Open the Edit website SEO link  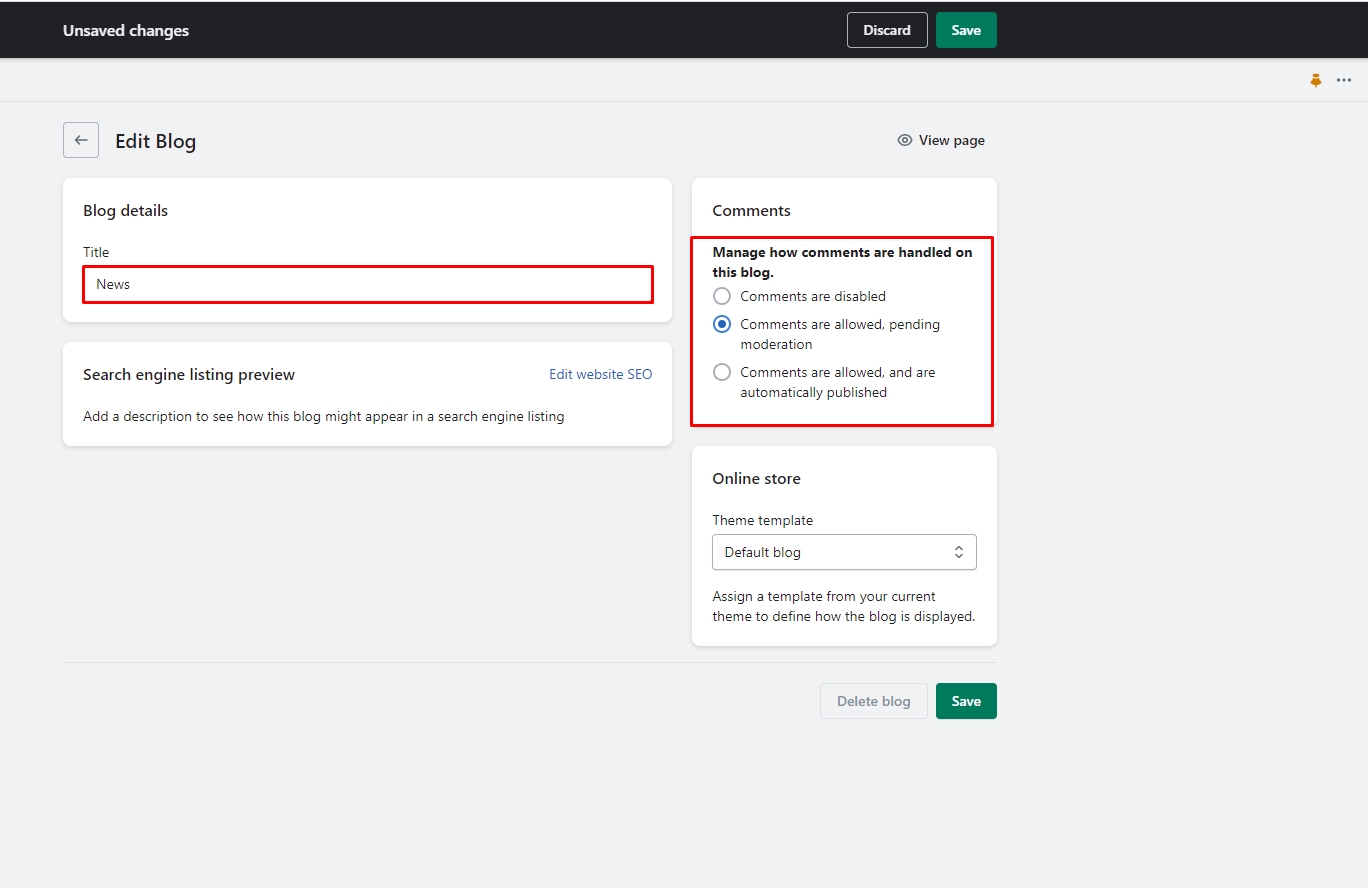tap(600, 374)
